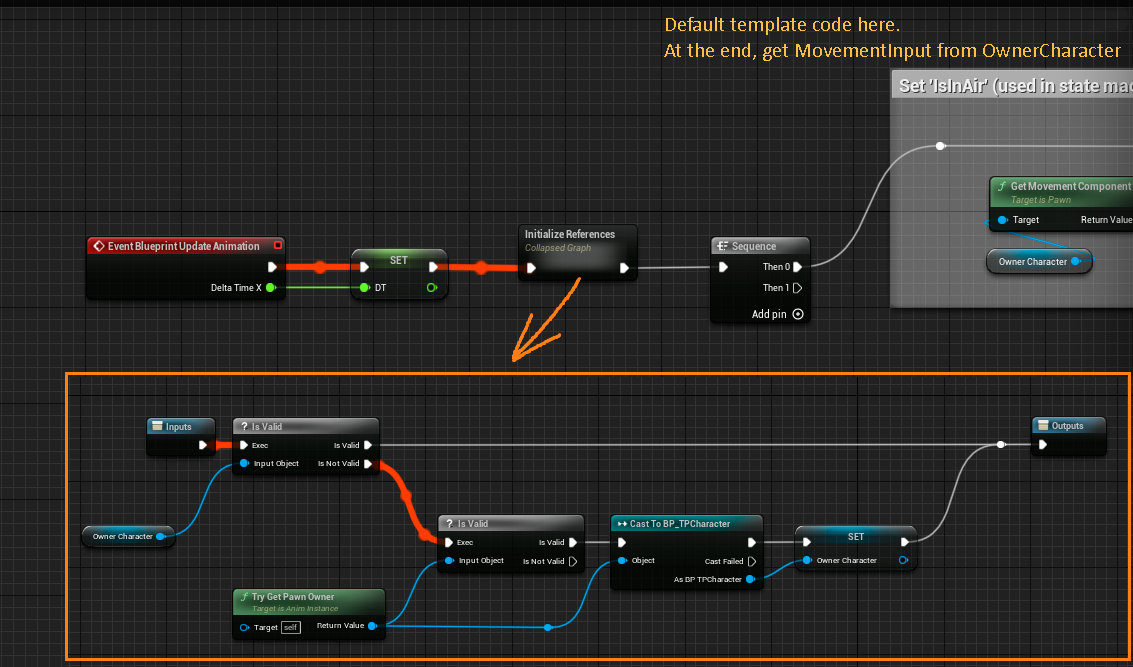Click the Target pin of Try Get Pawn Owner
The image size is (1133, 667).
[x=244, y=627]
